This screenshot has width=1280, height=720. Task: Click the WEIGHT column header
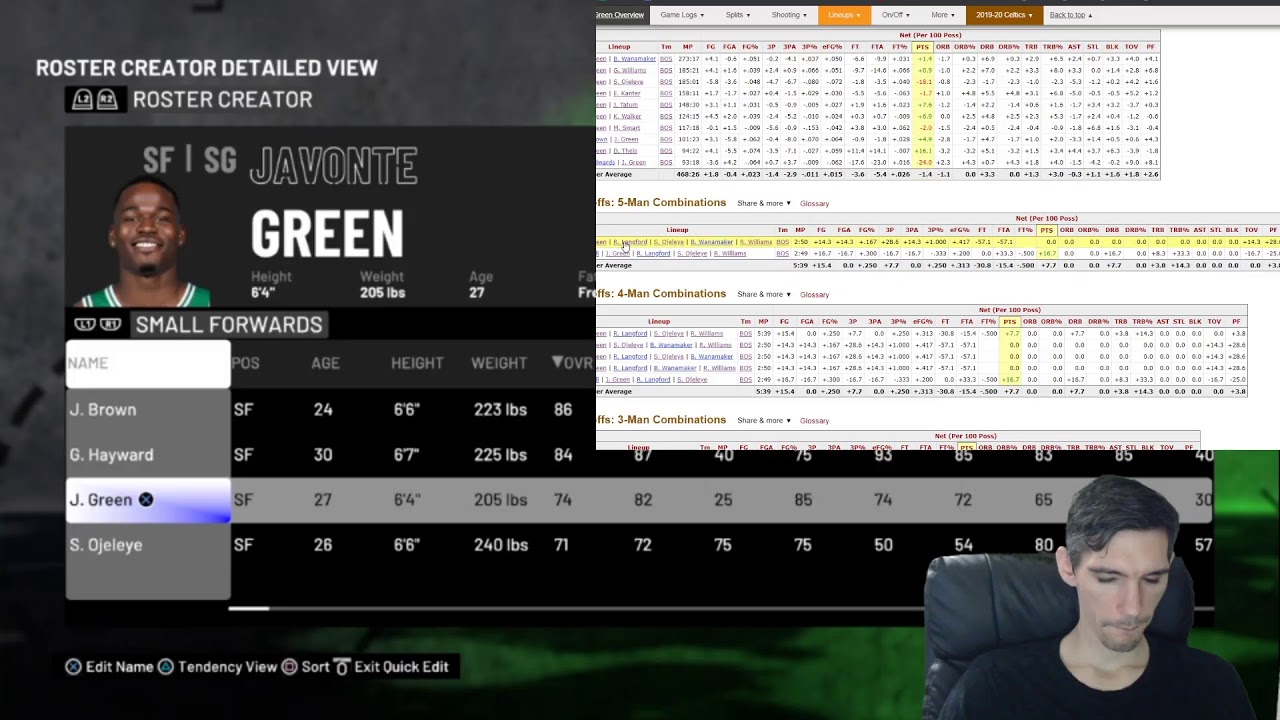pyautogui.click(x=499, y=363)
